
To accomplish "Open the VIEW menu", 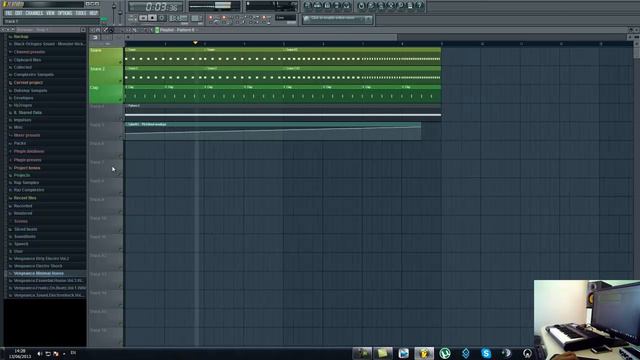I will [x=50, y=13].
